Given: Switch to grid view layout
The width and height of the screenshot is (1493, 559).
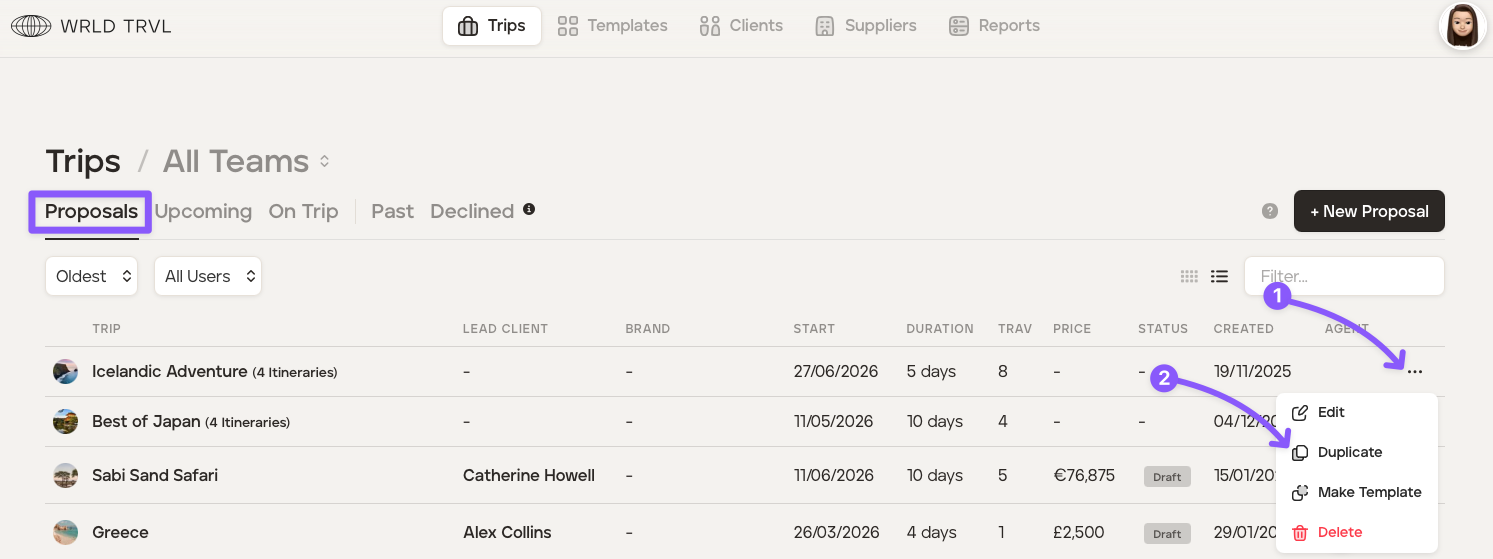Looking at the screenshot, I should point(1189,276).
